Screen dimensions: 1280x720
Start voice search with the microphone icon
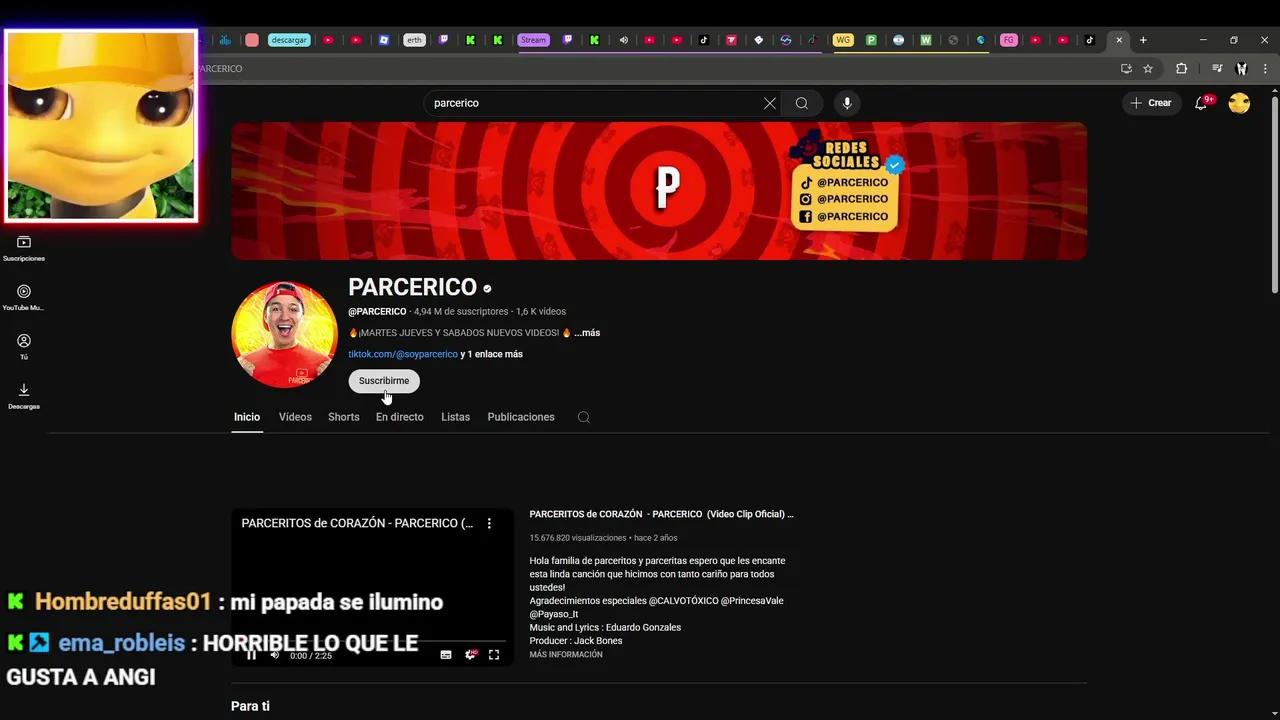[847, 103]
